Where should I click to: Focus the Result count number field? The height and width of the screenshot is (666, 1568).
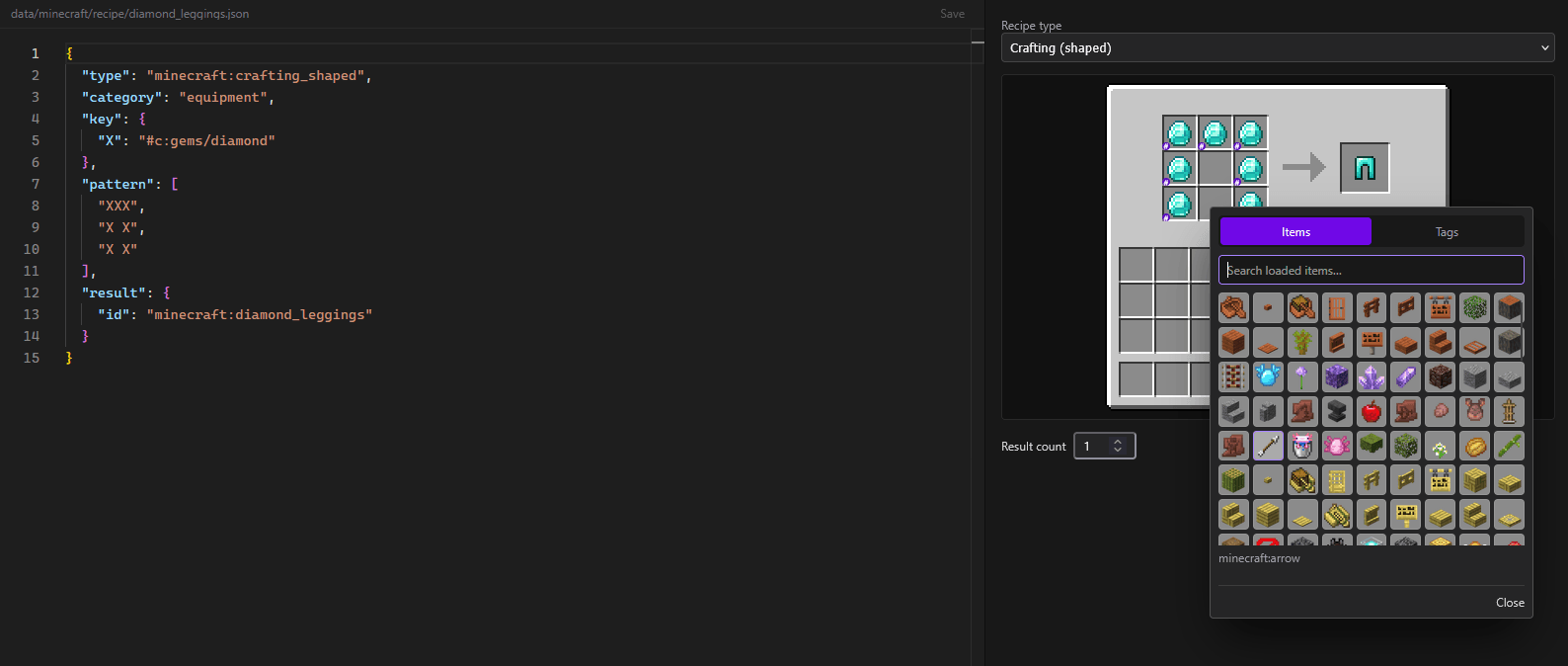point(1104,447)
